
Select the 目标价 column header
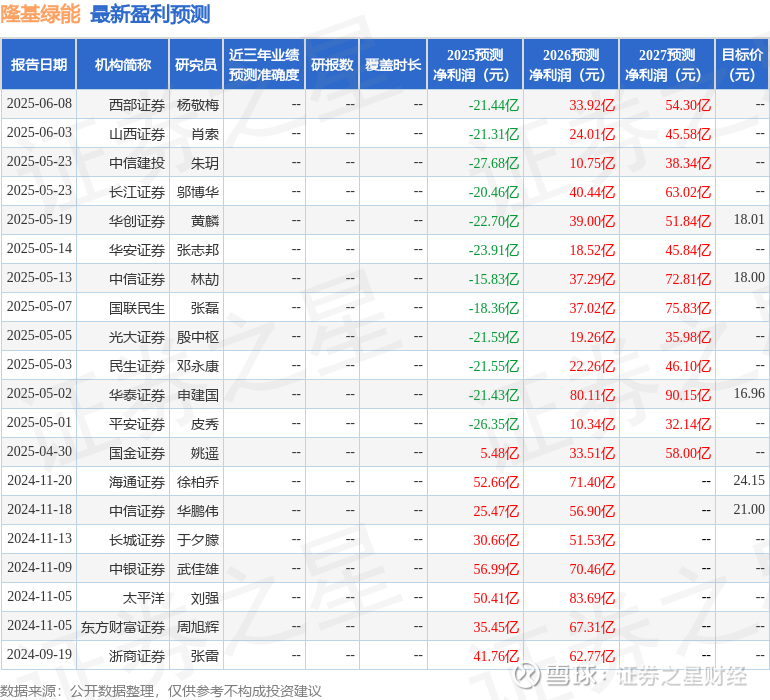tap(742, 64)
